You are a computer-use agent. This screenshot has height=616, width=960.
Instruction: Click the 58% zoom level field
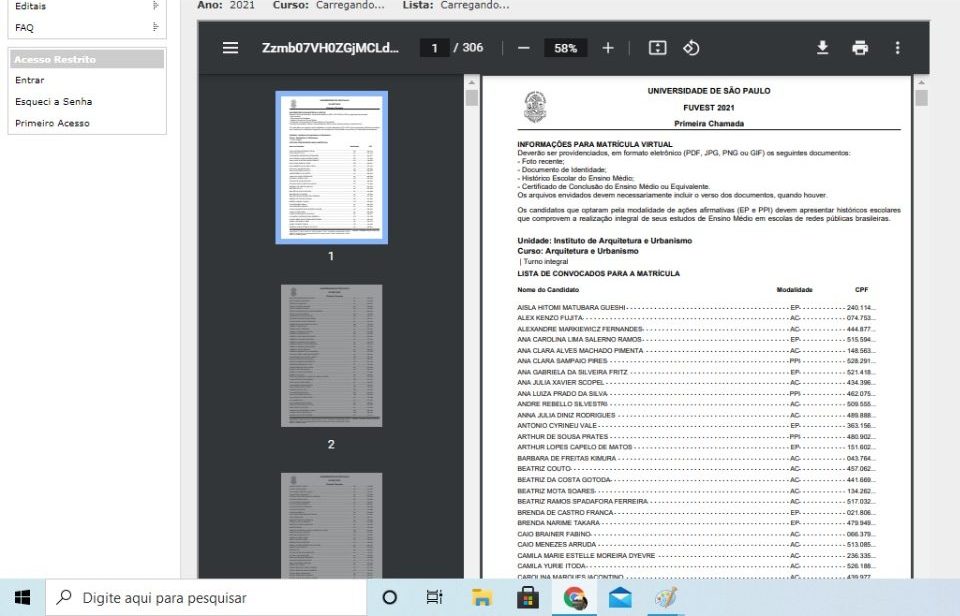pyautogui.click(x=565, y=48)
